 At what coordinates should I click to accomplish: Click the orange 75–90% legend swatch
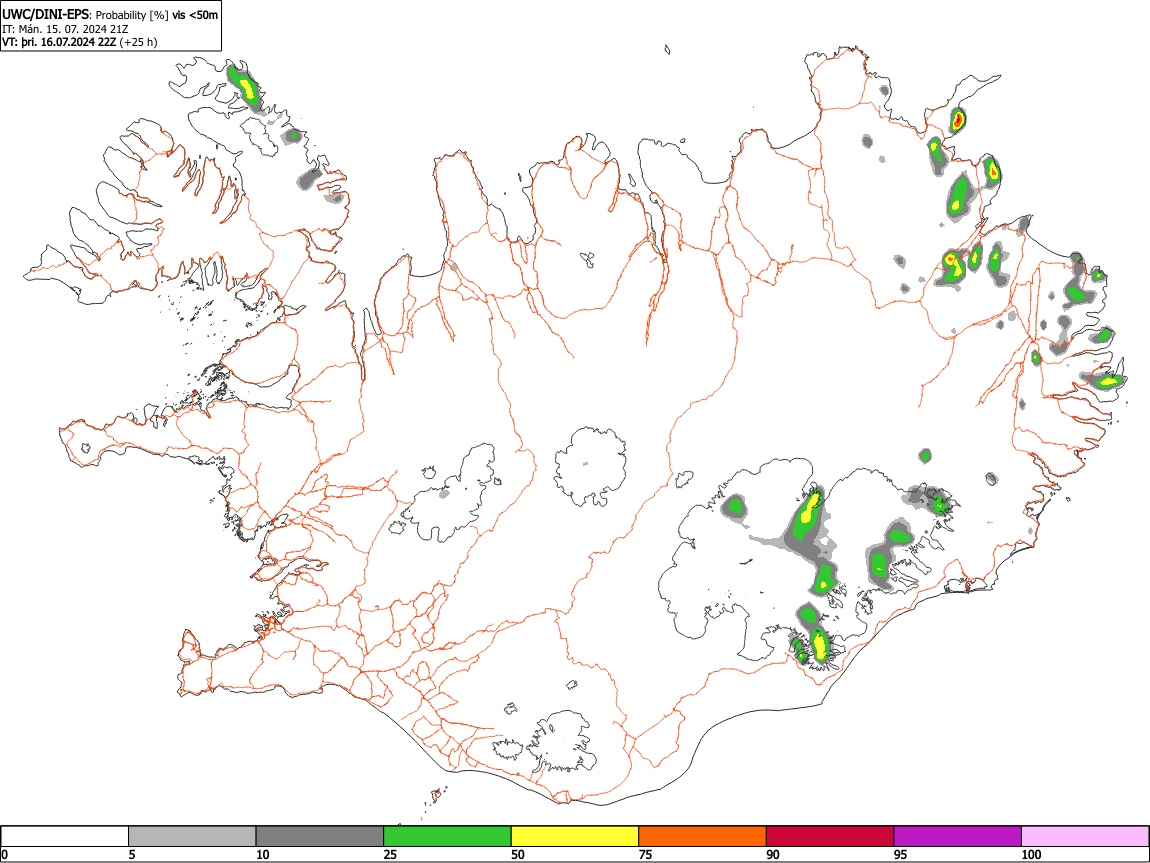click(x=703, y=837)
